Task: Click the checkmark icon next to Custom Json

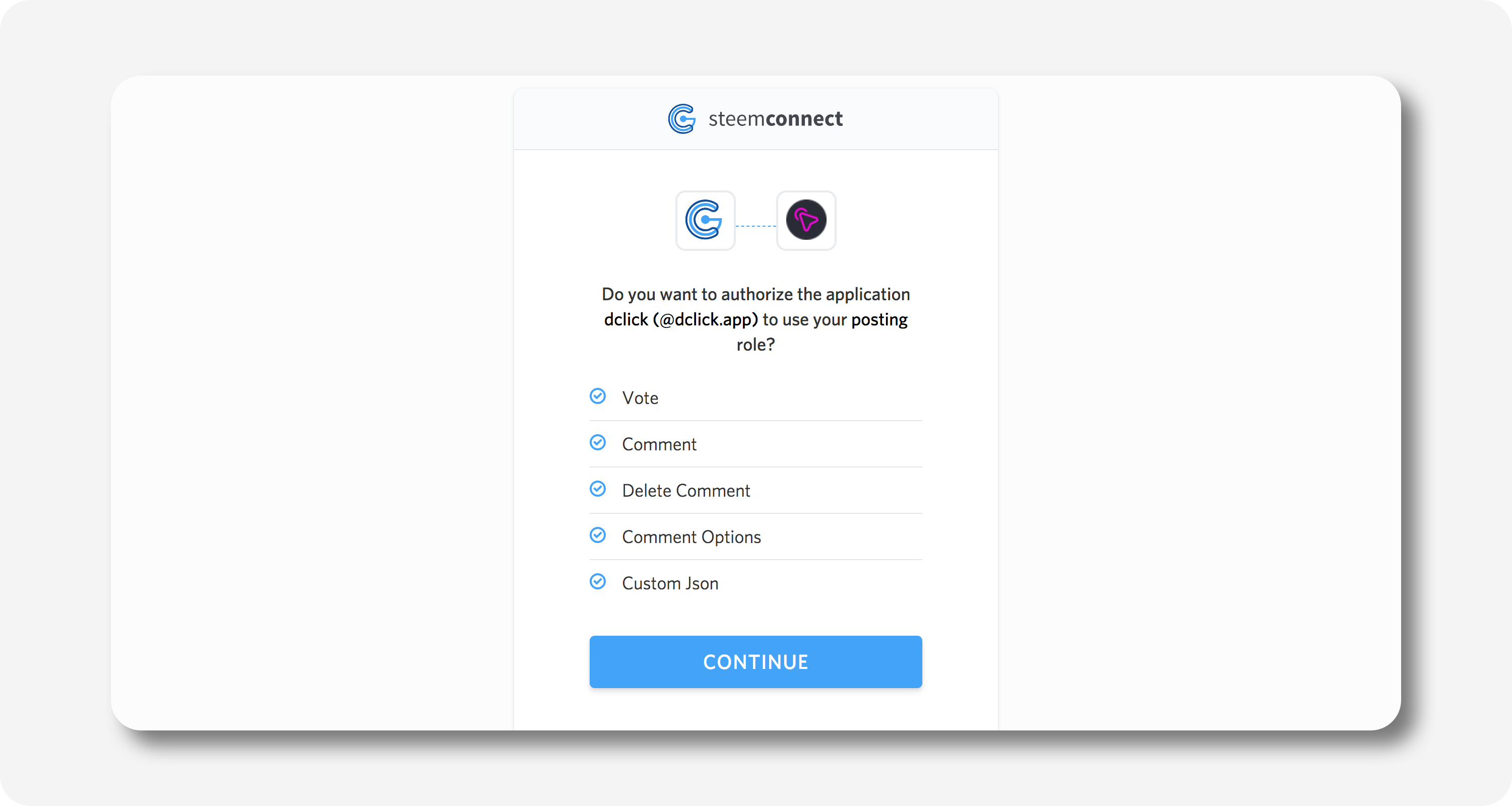Action: 598,581
